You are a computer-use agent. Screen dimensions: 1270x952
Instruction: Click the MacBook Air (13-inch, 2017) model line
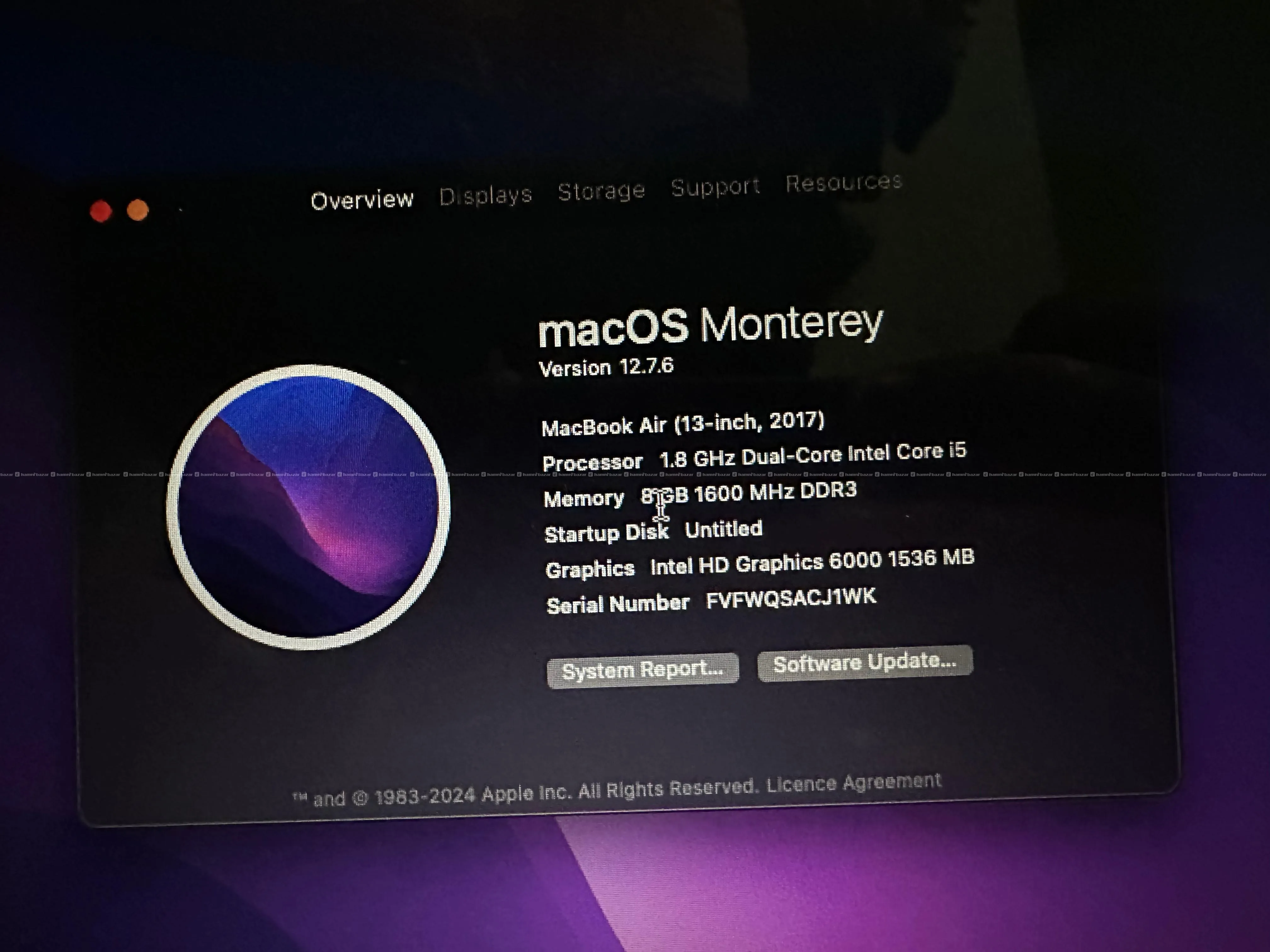pyautogui.click(x=683, y=423)
